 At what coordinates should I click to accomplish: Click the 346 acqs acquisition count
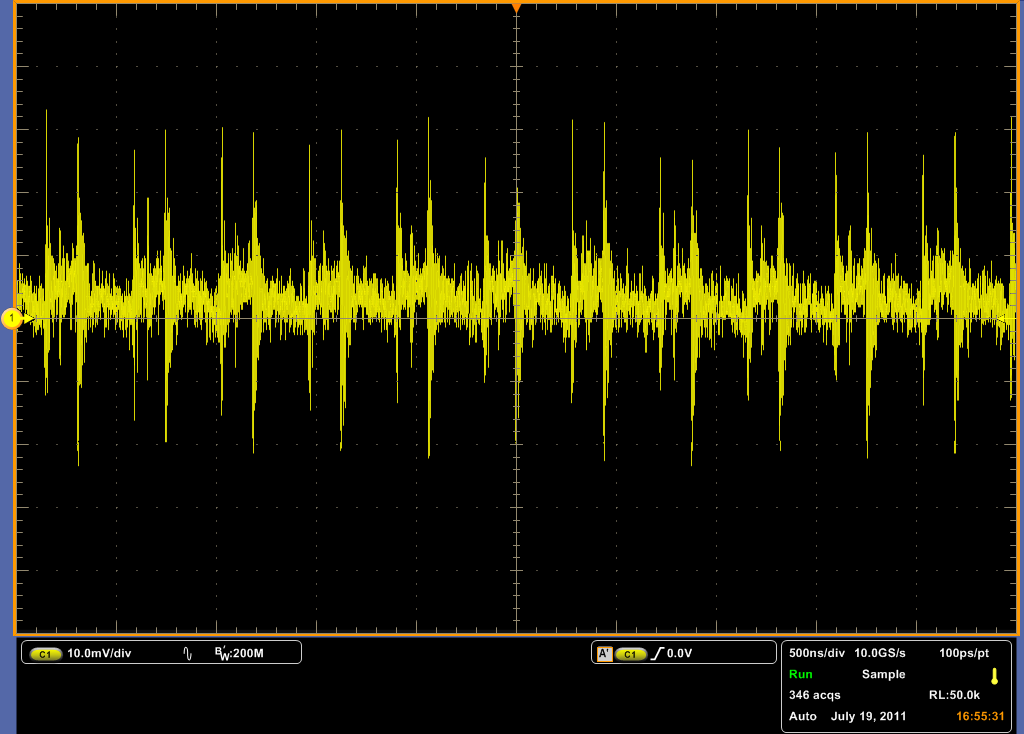coord(814,695)
